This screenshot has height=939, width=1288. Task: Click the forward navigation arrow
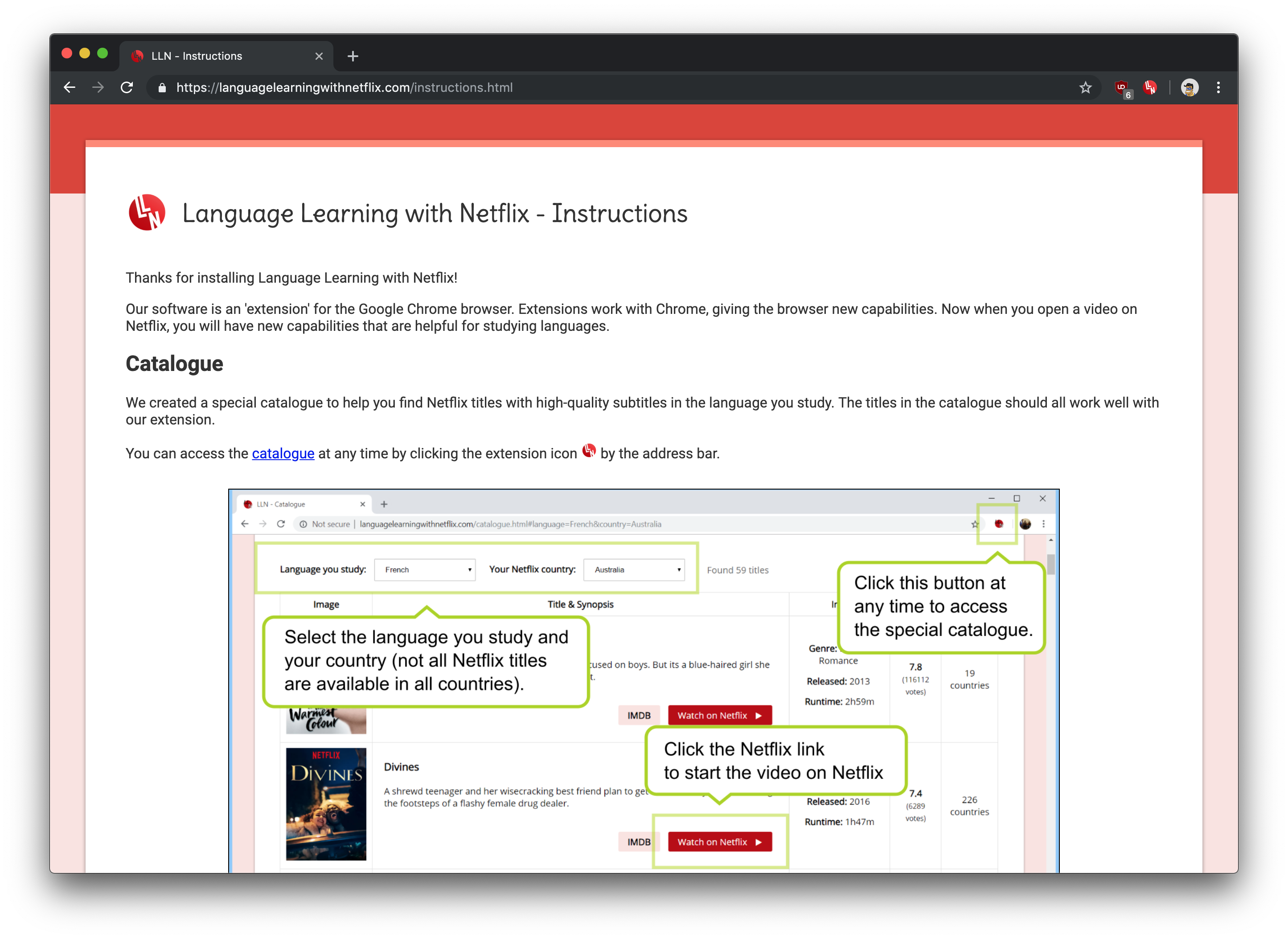pyautogui.click(x=98, y=87)
